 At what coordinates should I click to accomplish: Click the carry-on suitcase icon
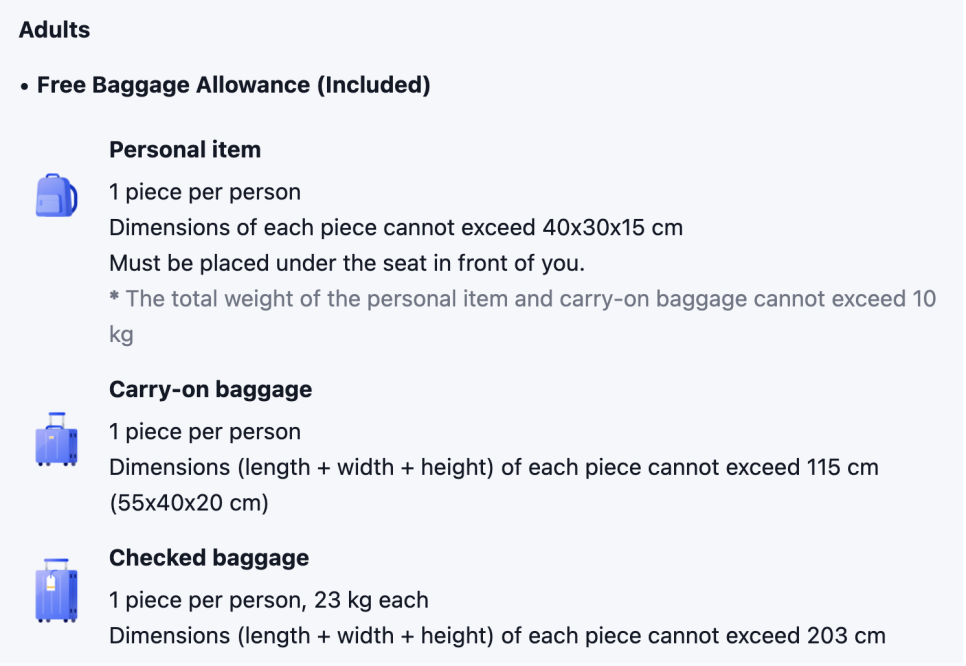56,439
